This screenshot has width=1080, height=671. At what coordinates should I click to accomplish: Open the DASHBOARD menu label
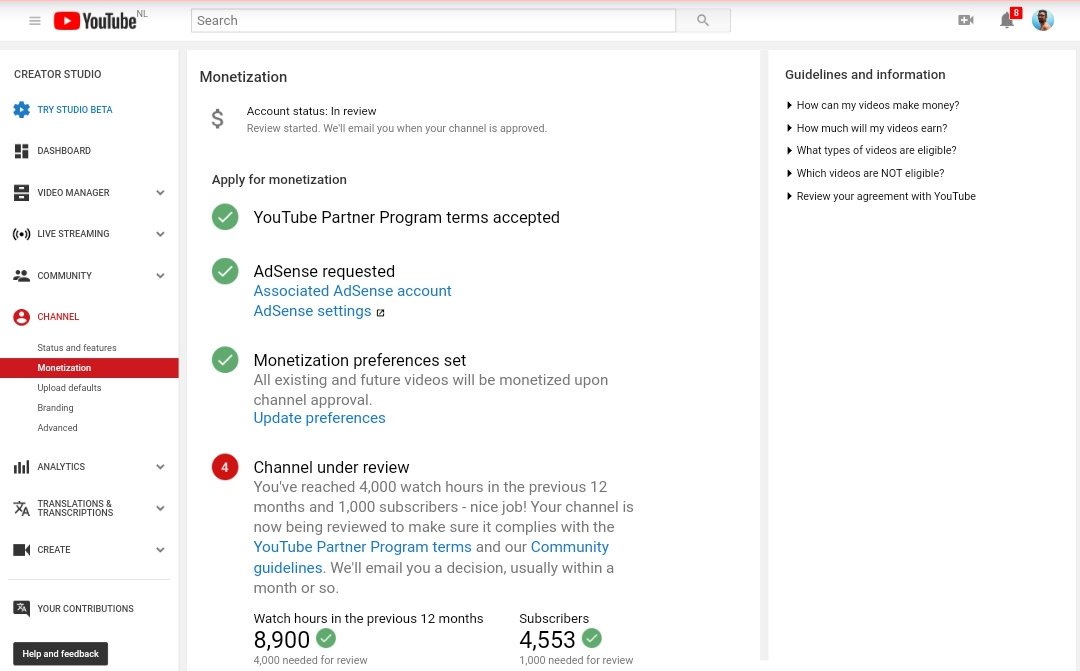pos(64,151)
